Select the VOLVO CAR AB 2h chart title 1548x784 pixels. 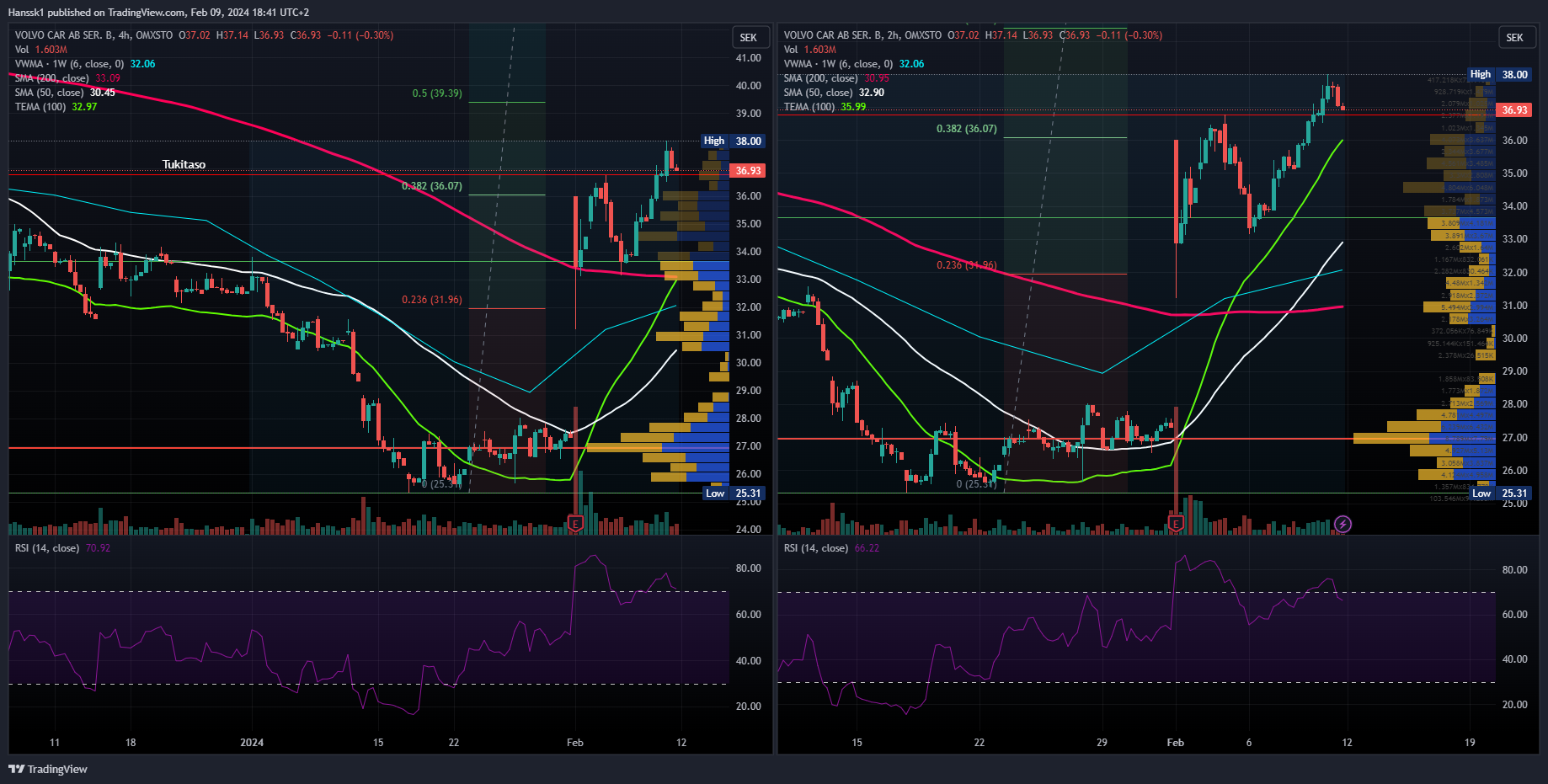[862, 35]
